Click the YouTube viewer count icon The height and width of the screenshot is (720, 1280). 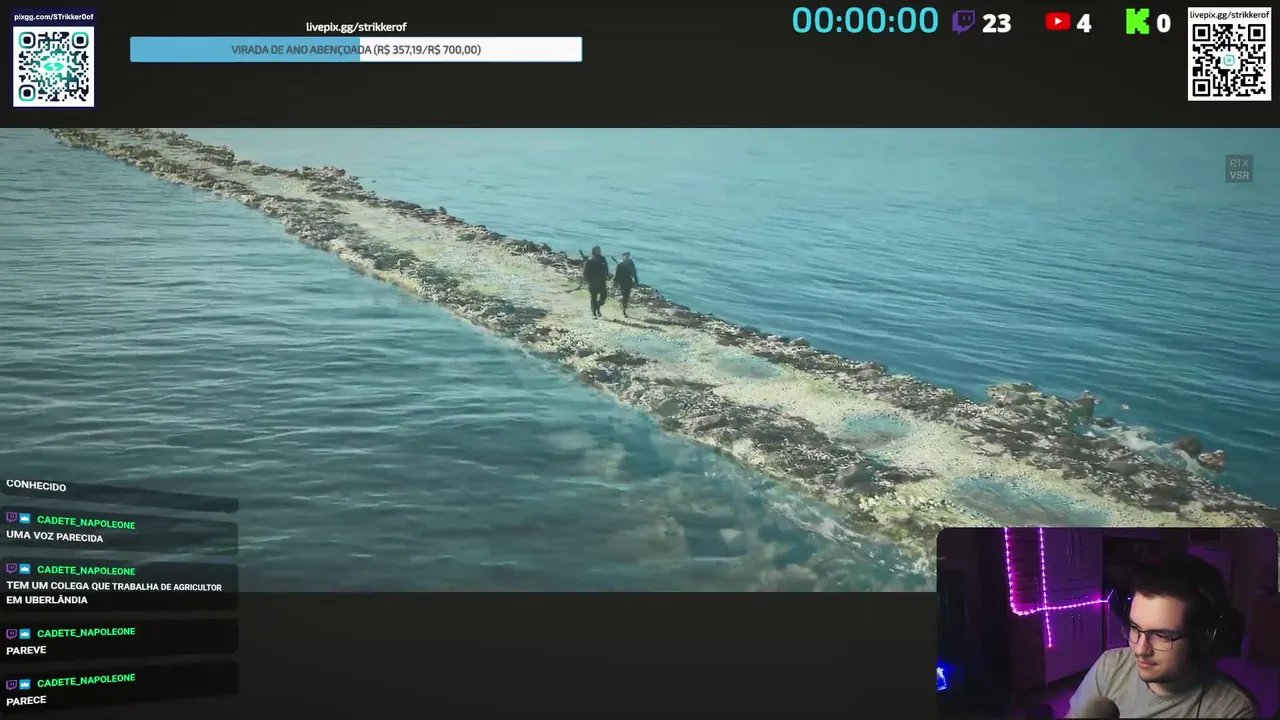(x=1057, y=22)
